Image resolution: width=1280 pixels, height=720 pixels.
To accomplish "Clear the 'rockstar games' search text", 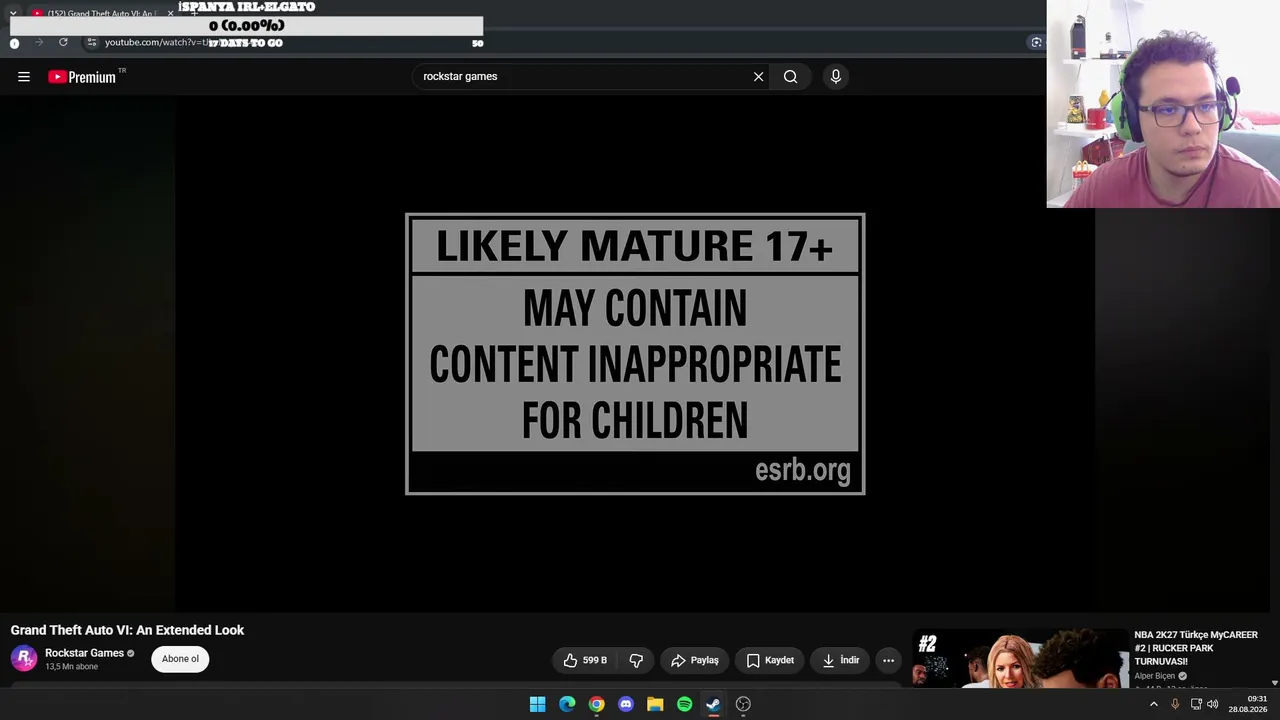I will coord(758,77).
